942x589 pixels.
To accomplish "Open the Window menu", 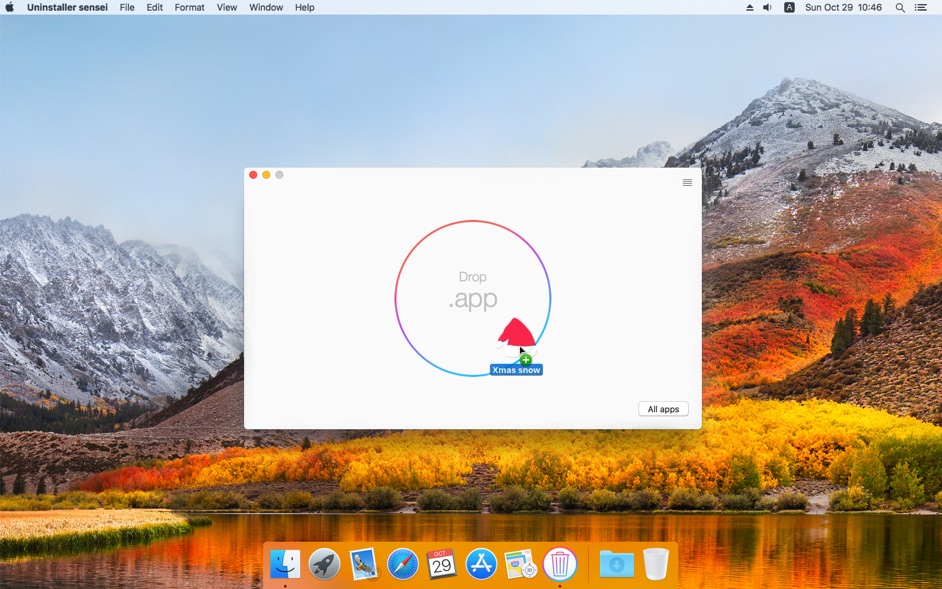I will (x=266, y=7).
